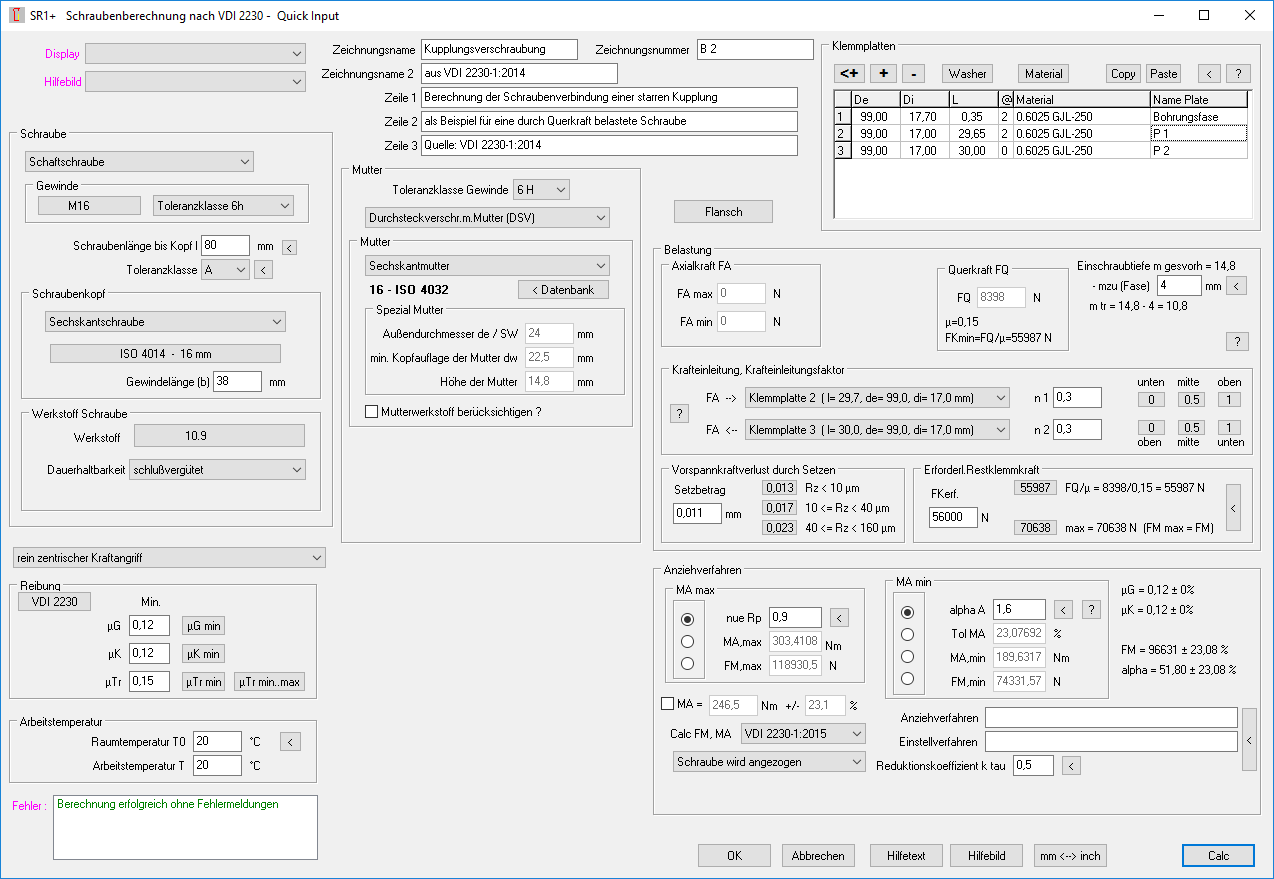The image size is (1274, 879).
Task: Open the 'Calc FM, MA' VDI 2230-1:2015 dropdown
Action: [802, 734]
